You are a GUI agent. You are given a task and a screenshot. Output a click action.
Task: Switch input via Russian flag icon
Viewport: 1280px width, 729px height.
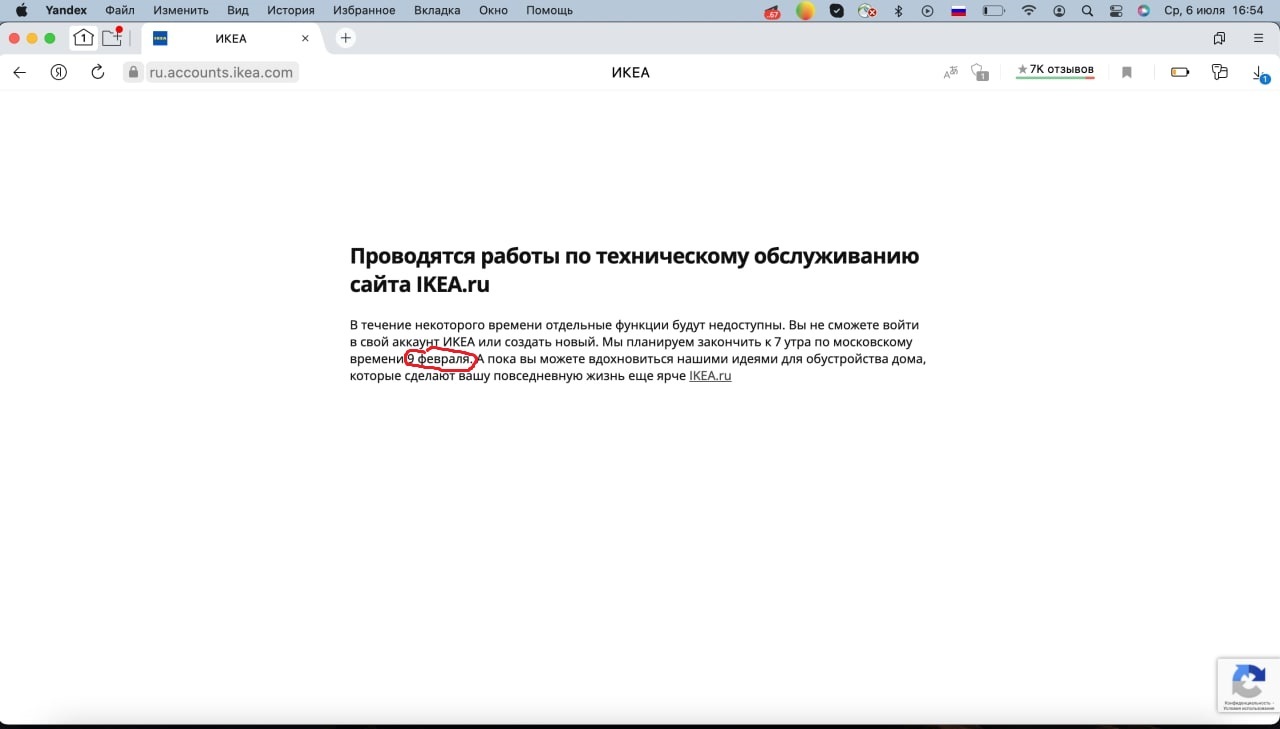(958, 11)
